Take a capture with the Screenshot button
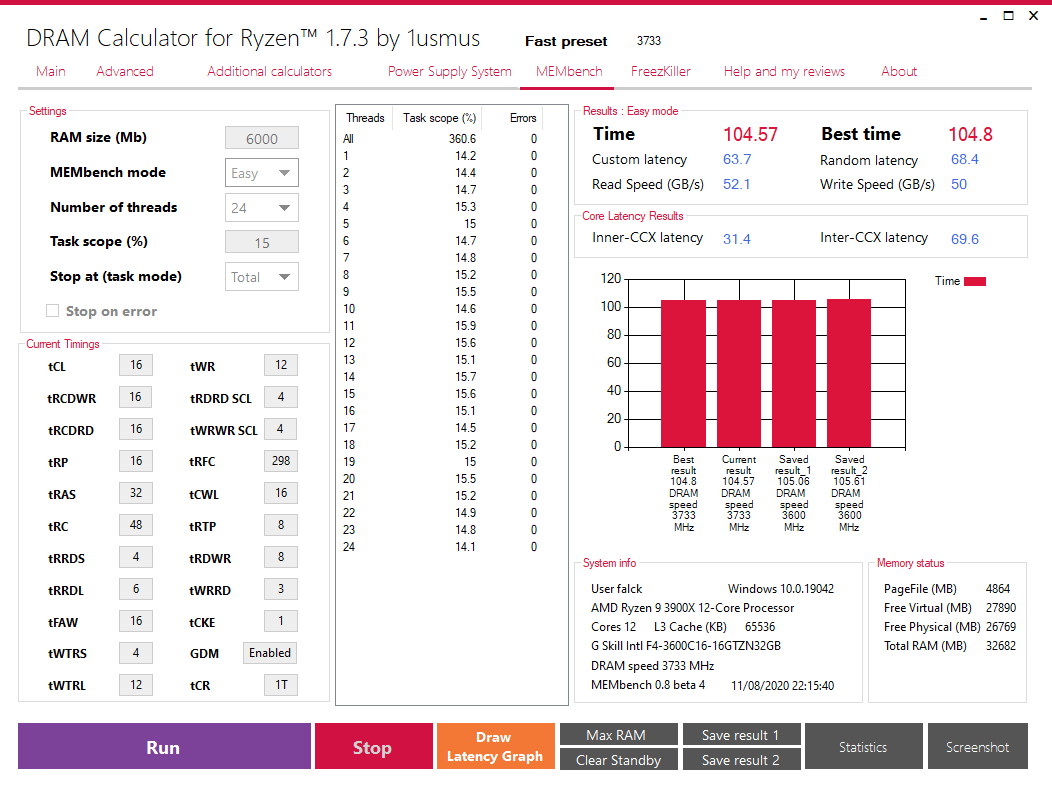 point(978,746)
